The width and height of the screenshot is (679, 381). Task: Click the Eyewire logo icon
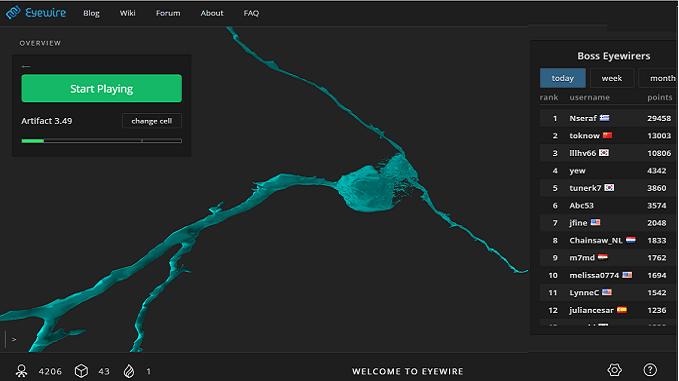13,13
